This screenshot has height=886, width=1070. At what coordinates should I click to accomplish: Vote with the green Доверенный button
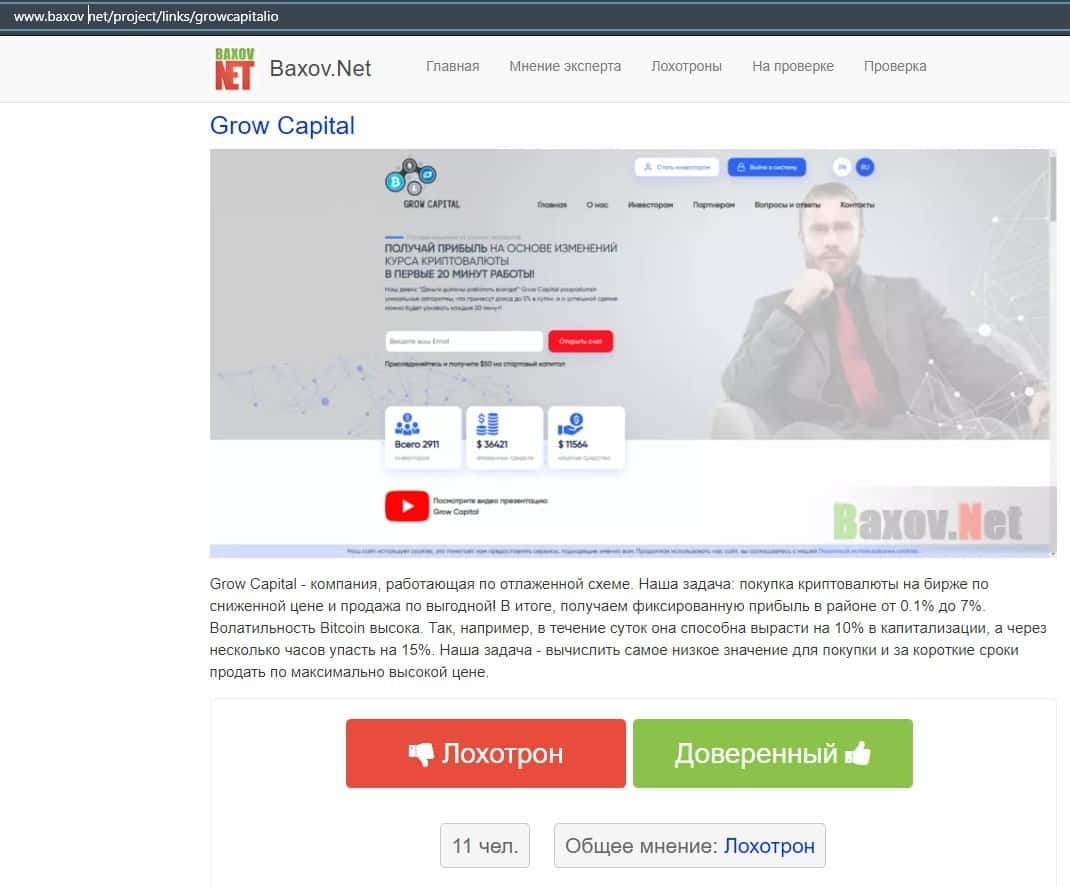(772, 753)
